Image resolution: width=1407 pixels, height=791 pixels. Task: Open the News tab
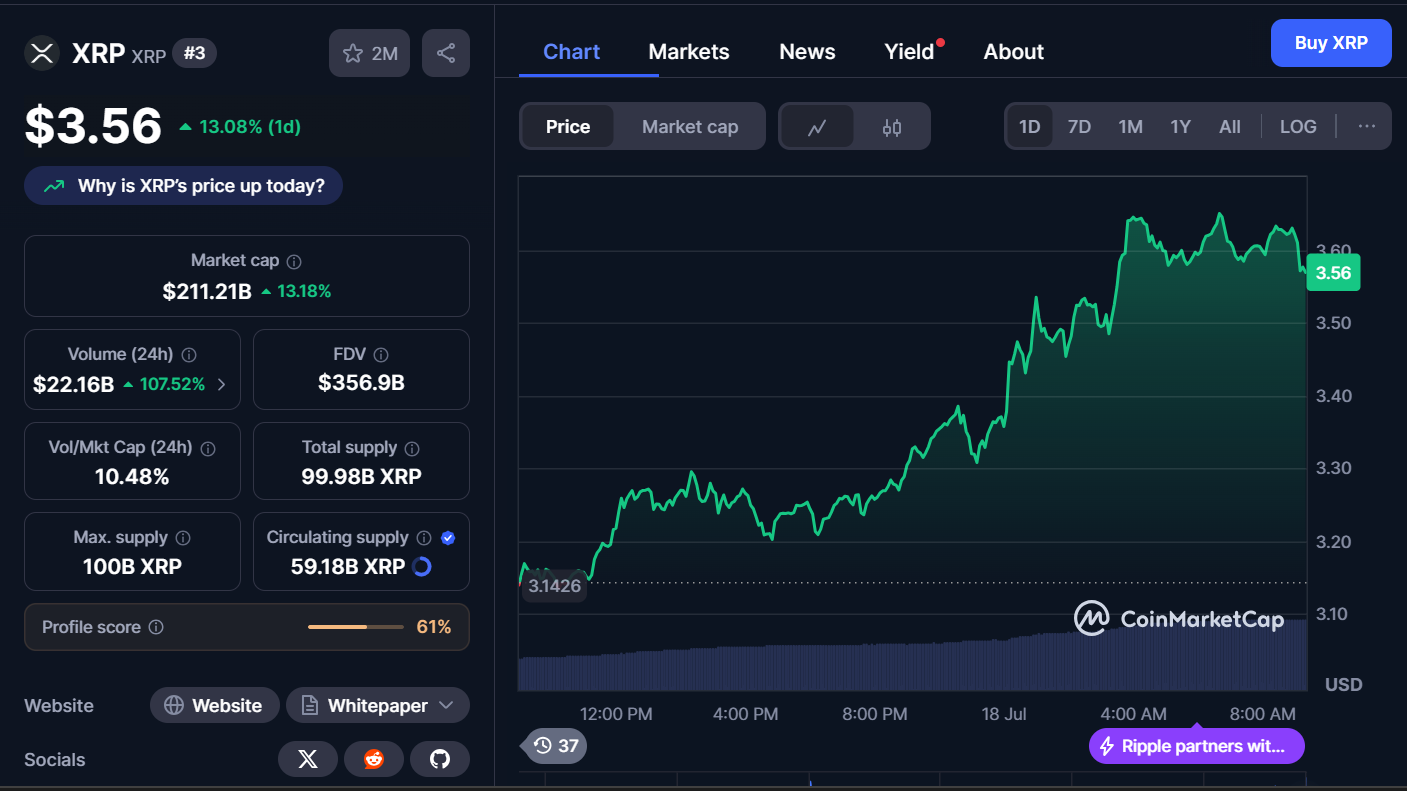(x=807, y=52)
